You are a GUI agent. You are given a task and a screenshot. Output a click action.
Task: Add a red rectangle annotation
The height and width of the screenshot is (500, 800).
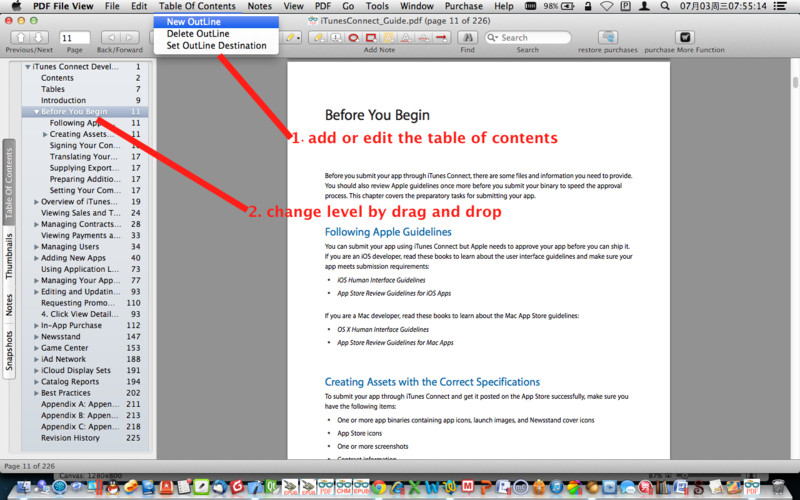pyautogui.click(x=371, y=38)
